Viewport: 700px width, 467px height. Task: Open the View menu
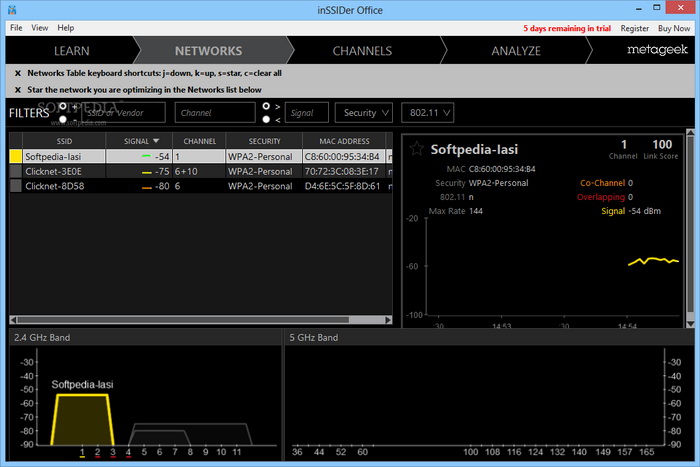pos(39,28)
